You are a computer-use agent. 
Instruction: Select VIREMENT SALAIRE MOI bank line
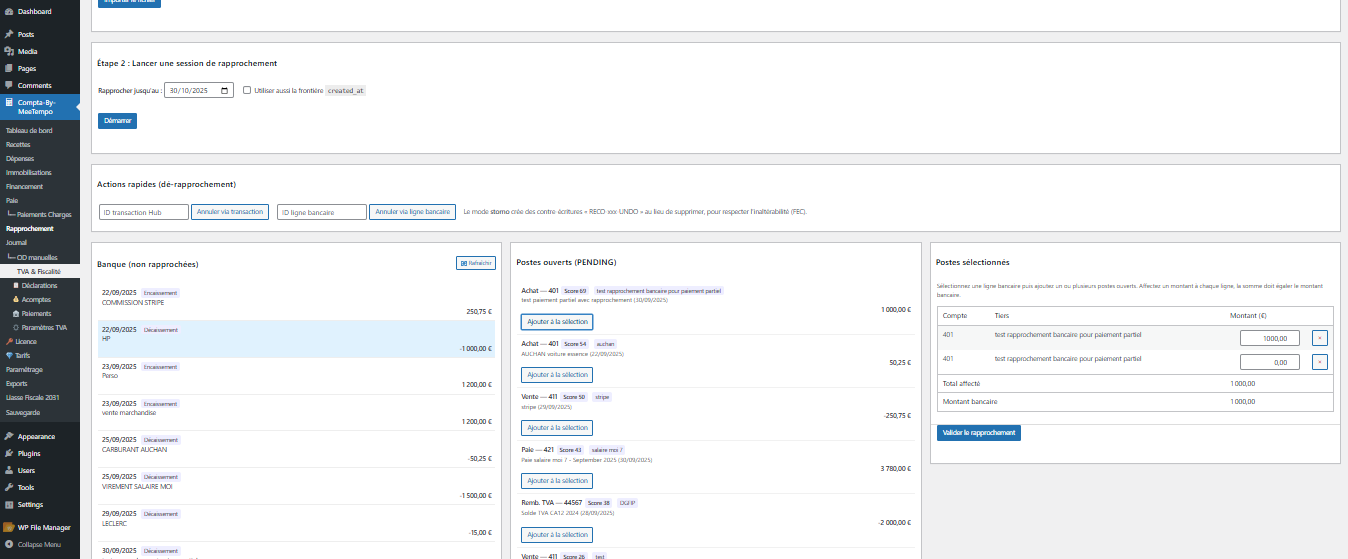296,486
